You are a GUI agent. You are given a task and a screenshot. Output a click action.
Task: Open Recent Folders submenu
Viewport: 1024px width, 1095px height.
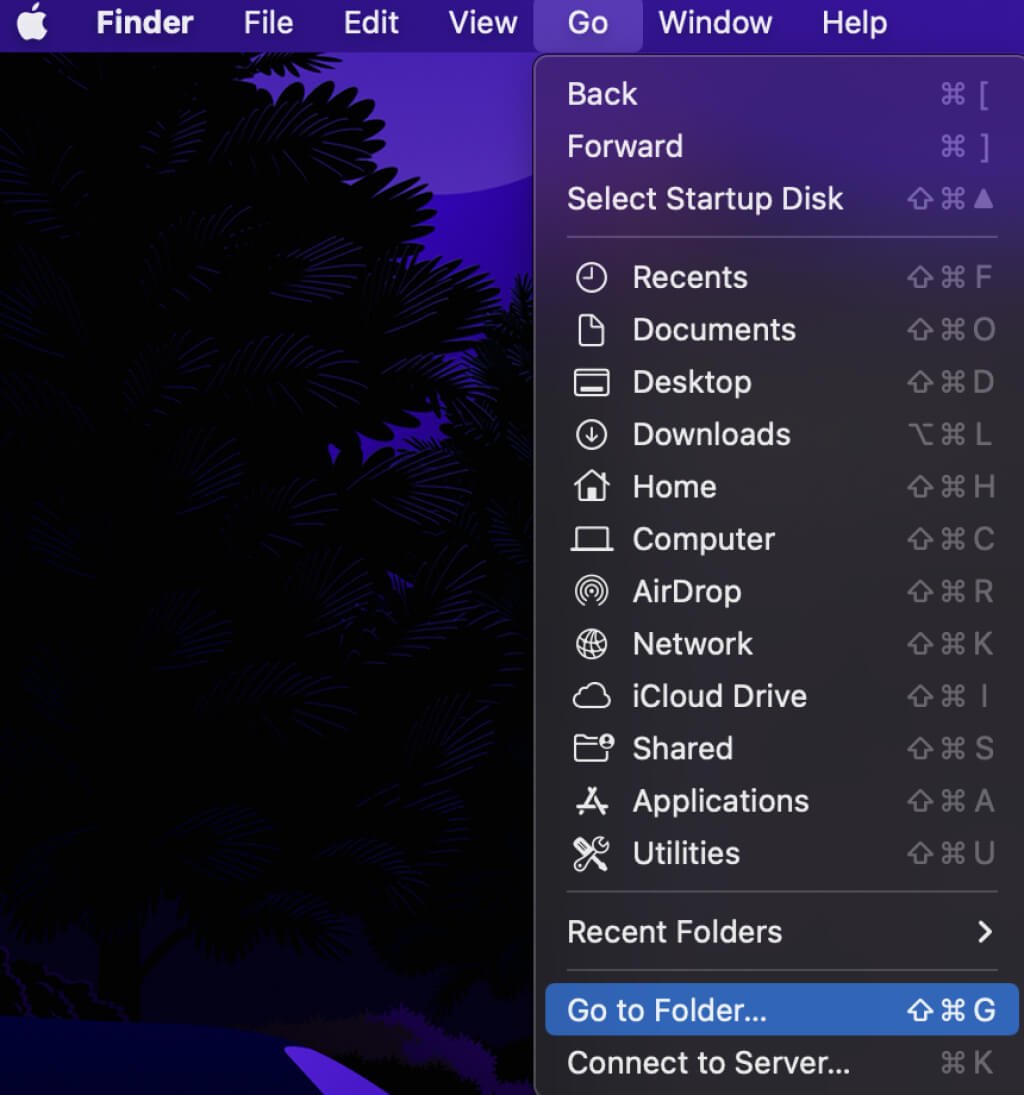click(x=782, y=932)
